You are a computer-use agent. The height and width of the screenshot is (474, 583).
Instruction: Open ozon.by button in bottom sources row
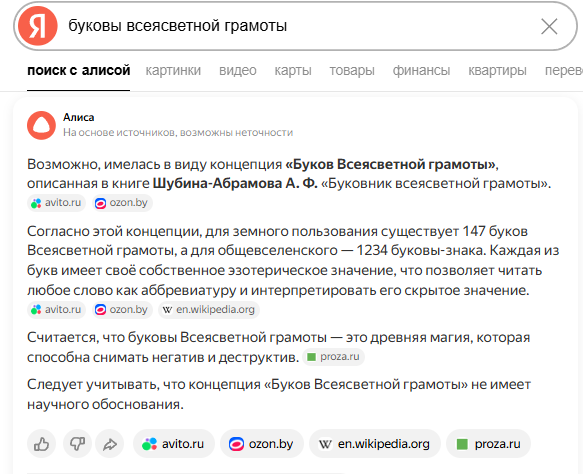pyautogui.click(x=262, y=444)
